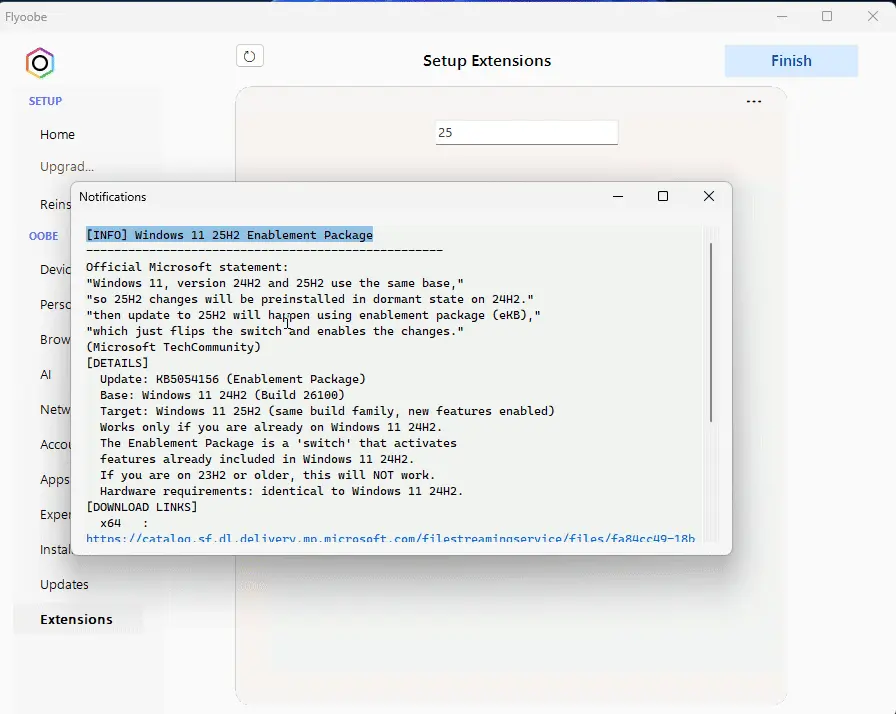Minimize the Notifications dialog
The width and height of the screenshot is (896, 714).
click(618, 196)
